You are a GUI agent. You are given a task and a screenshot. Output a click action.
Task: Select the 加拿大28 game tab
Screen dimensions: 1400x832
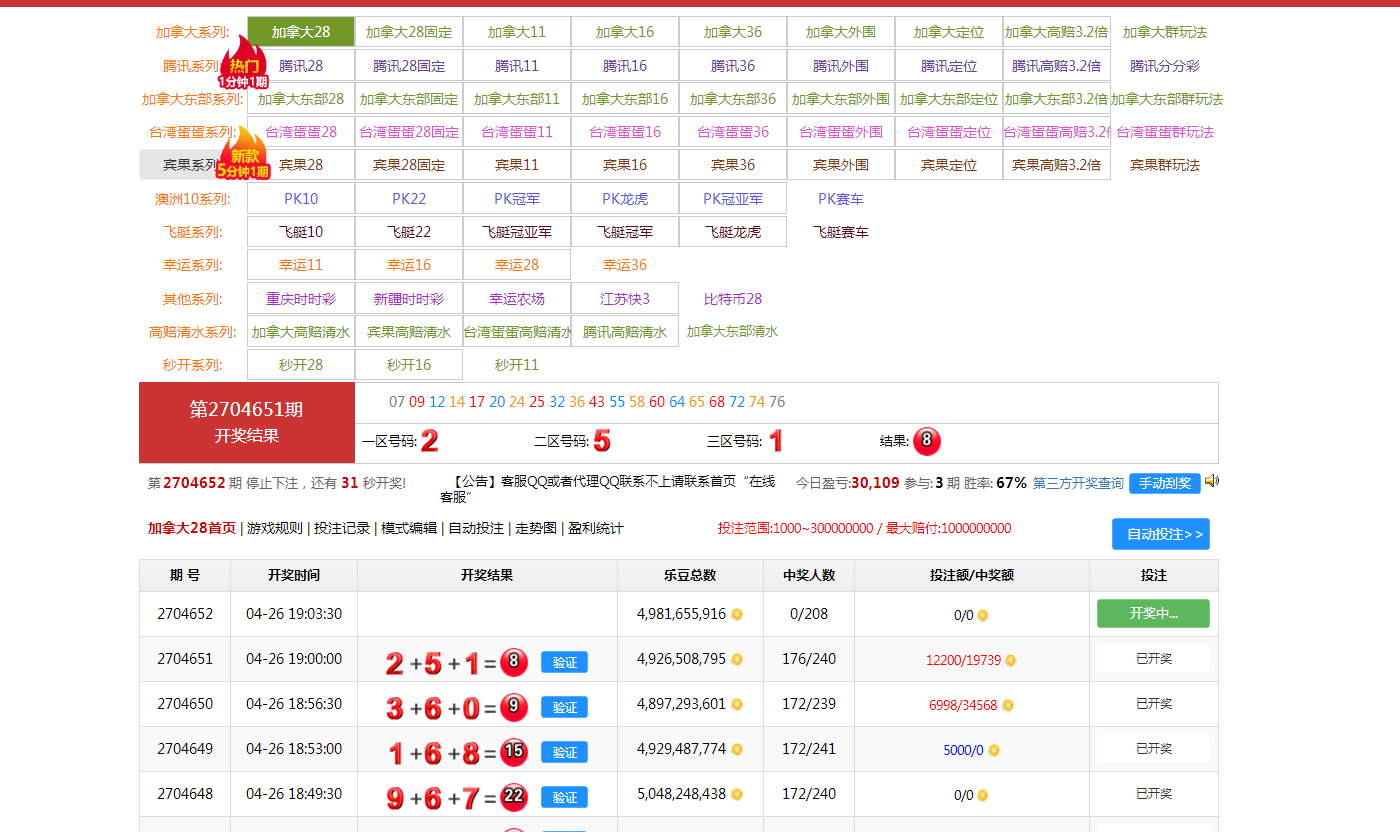point(301,32)
